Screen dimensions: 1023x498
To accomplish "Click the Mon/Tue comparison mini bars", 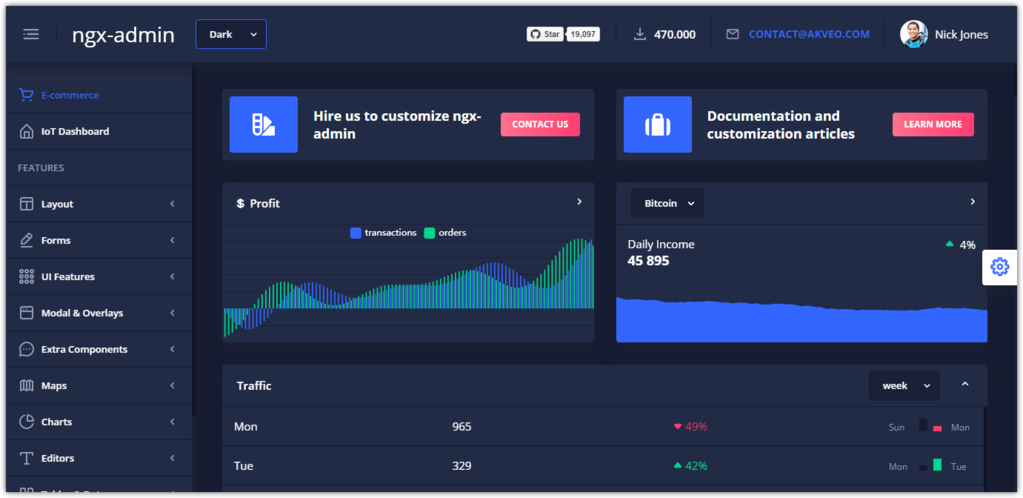I will (930, 465).
